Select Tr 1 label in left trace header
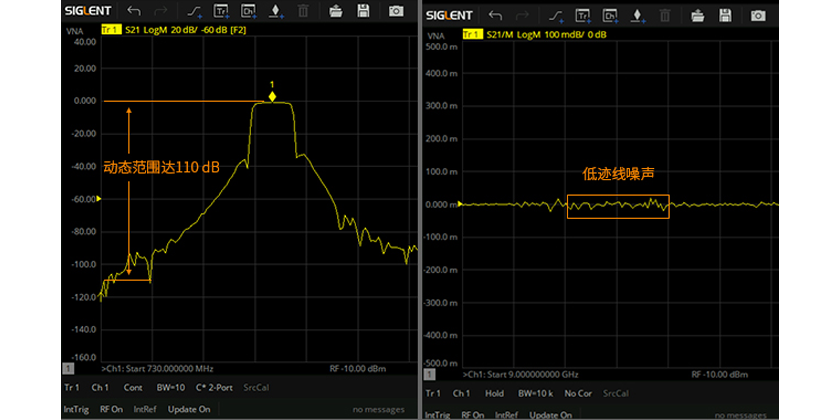Viewport: 840px width, 420px height. (110, 32)
